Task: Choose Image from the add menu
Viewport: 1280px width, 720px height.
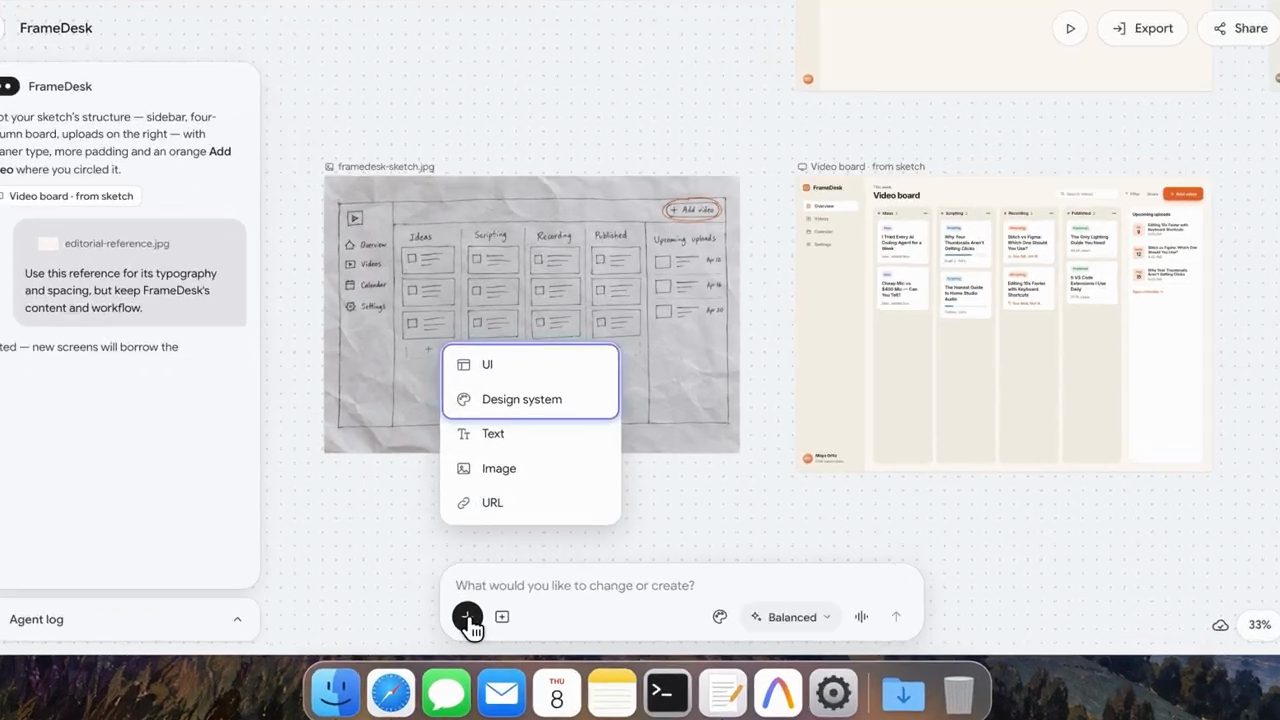Action: 530,468
